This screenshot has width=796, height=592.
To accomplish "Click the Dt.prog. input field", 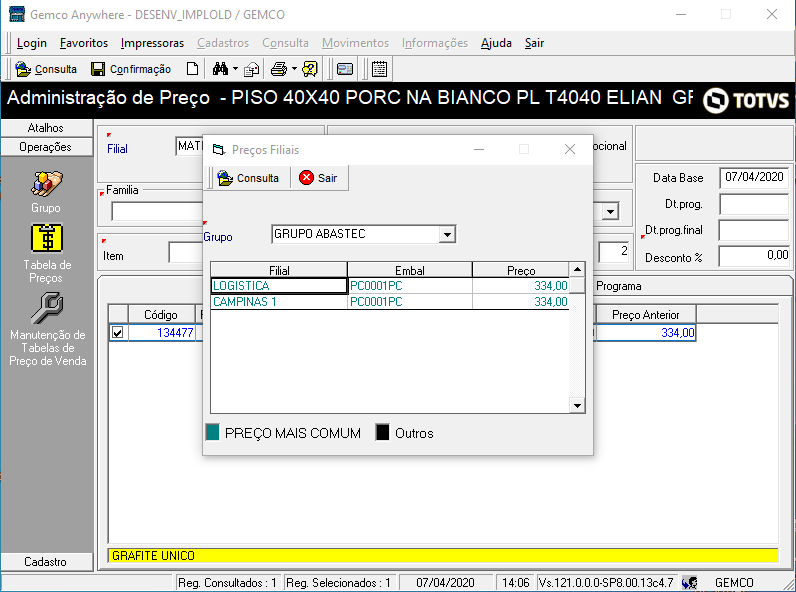I will [754, 204].
